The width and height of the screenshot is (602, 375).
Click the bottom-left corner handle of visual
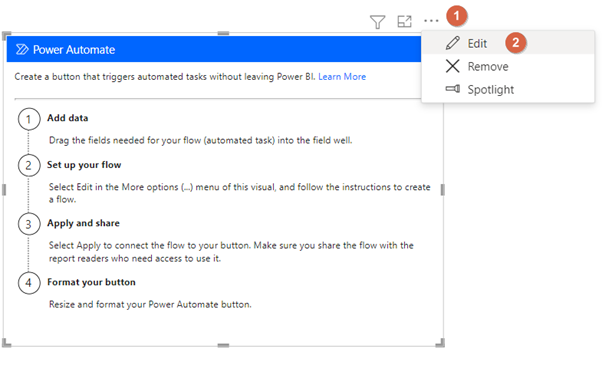click(x=7, y=343)
